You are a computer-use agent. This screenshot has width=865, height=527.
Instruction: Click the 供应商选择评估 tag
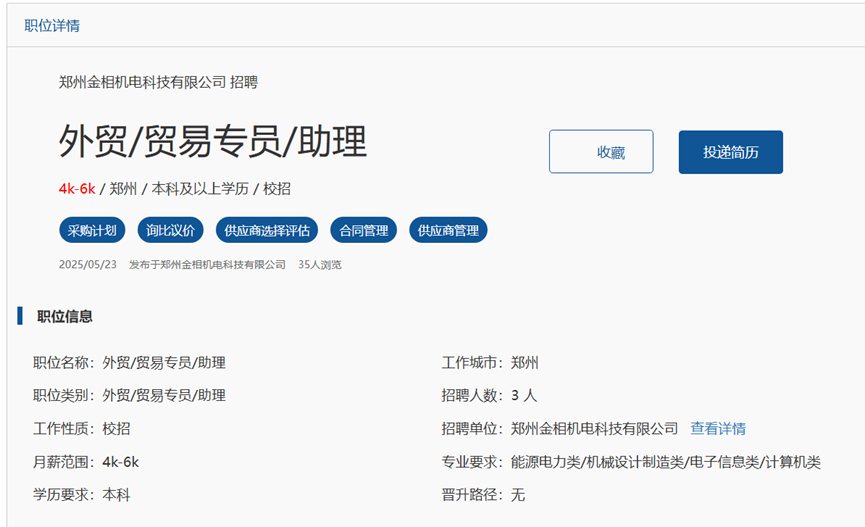coord(267,230)
